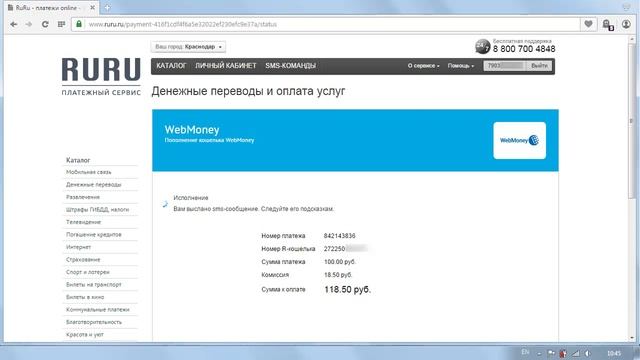Expand the Помощь dropdown

tap(461, 66)
